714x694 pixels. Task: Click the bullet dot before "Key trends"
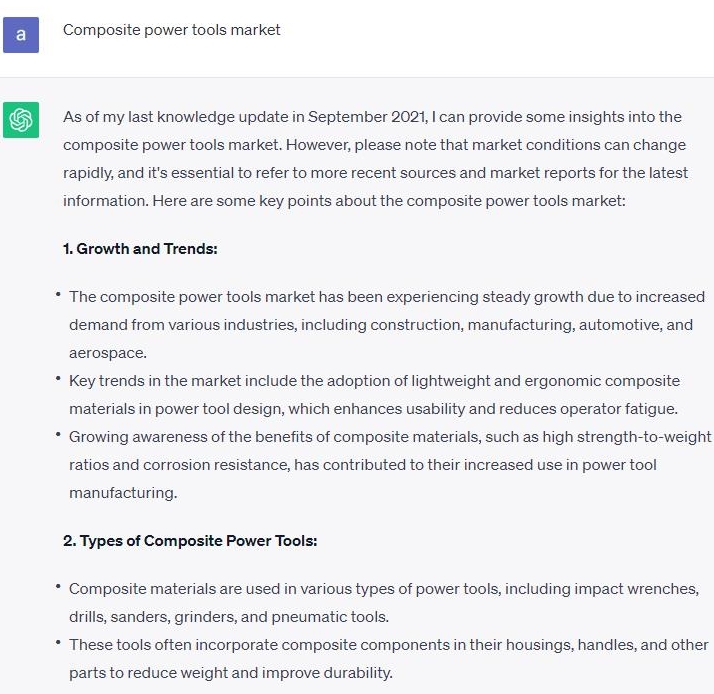point(59,378)
